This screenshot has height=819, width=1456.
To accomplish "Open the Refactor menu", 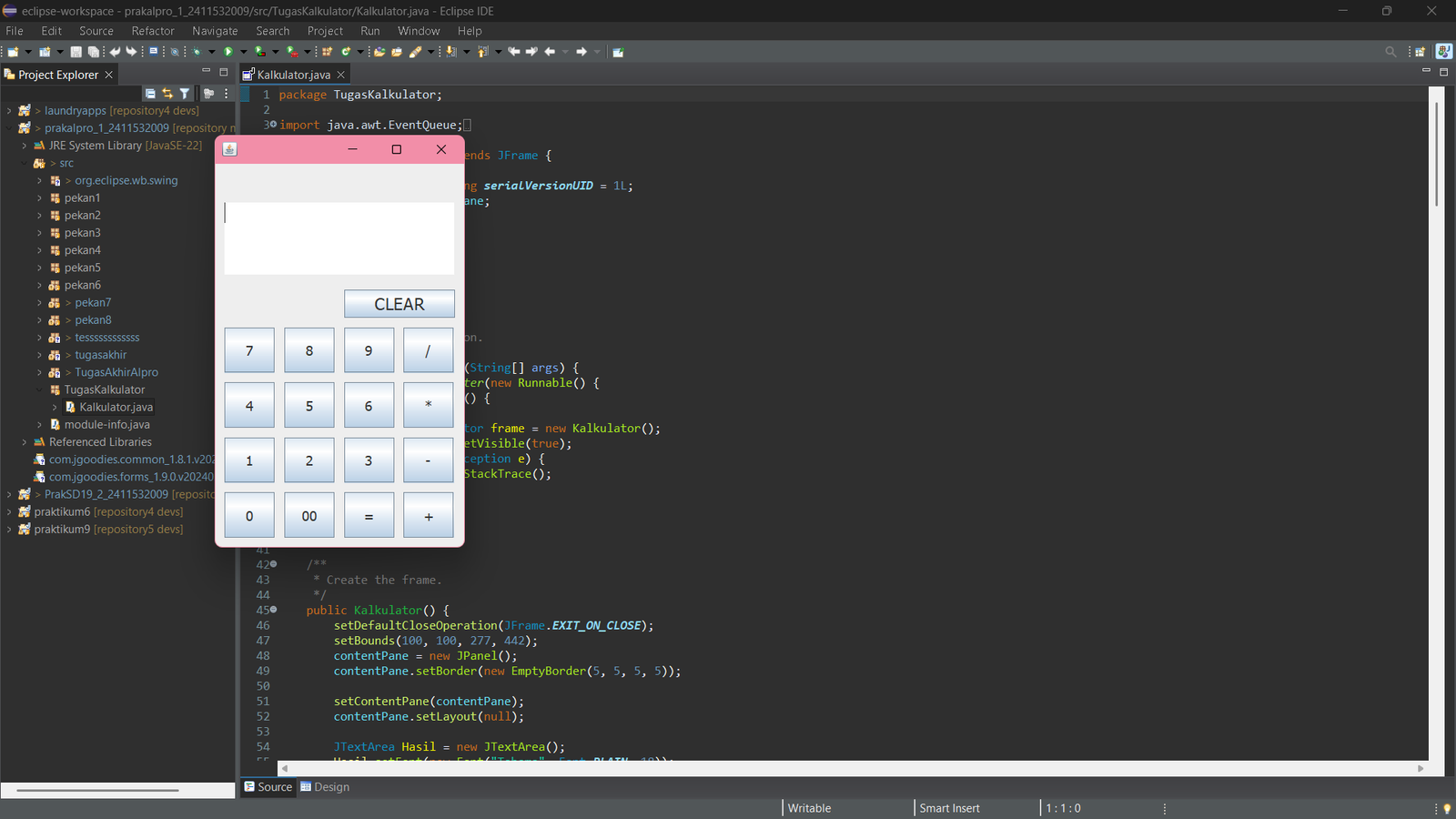I will click(152, 31).
